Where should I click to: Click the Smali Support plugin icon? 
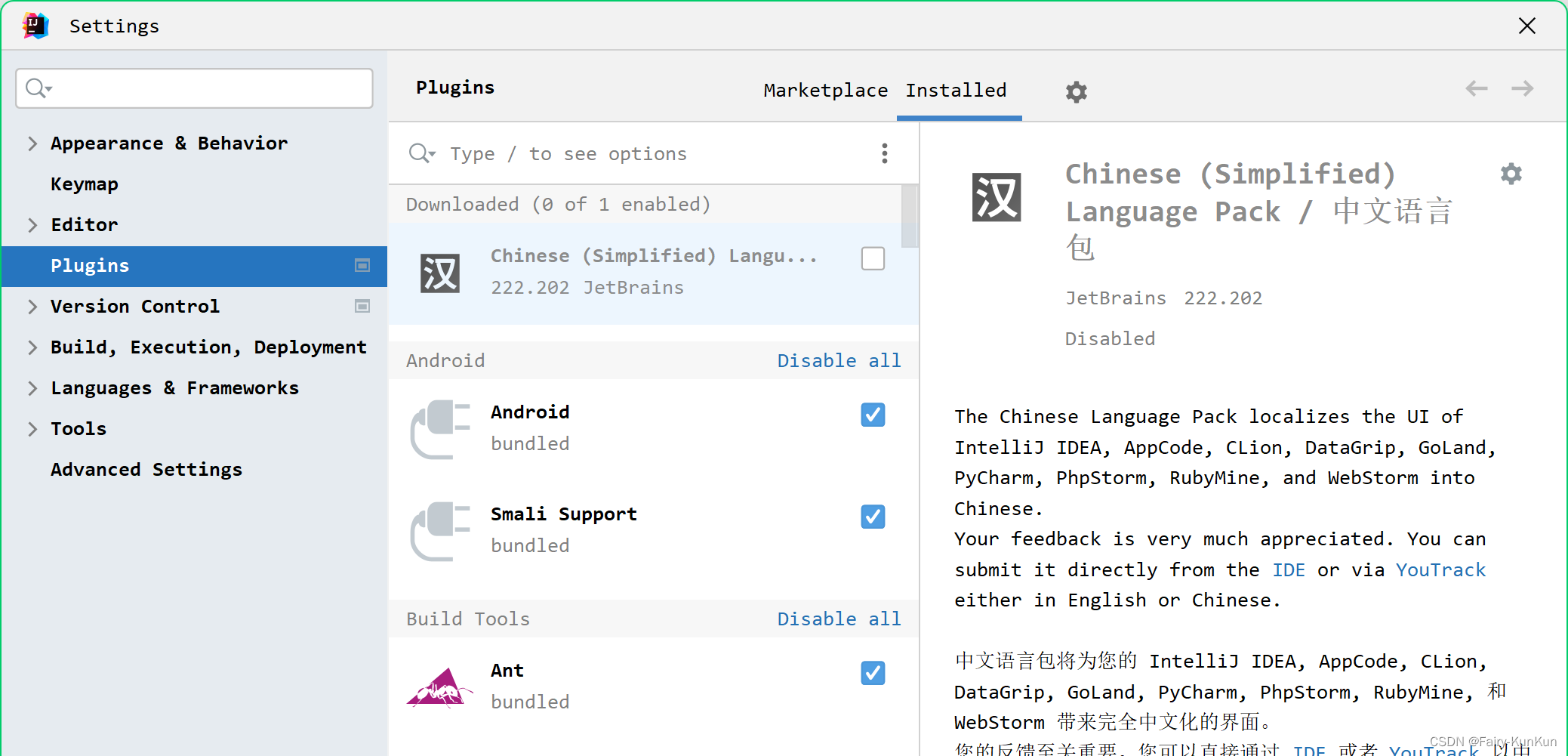[439, 530]
